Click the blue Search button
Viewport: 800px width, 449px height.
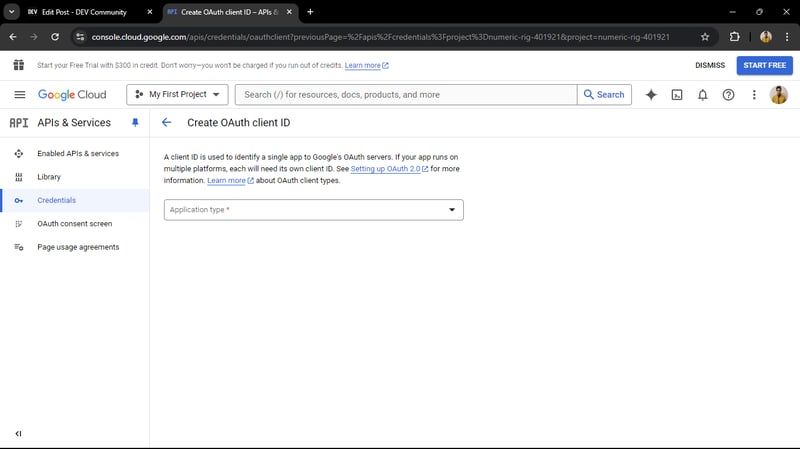604,94
